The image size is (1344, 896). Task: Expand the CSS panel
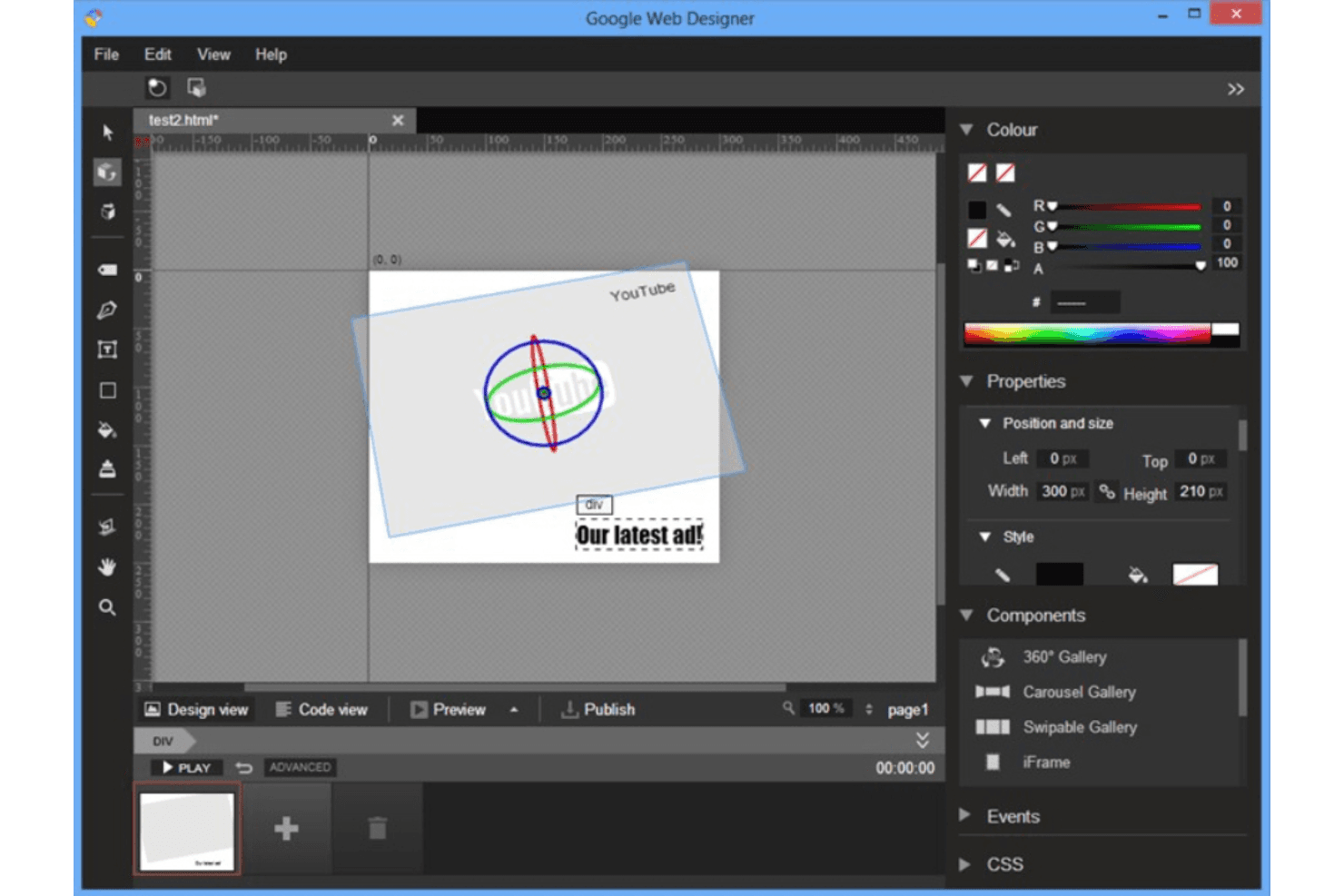tap(964, 864)
